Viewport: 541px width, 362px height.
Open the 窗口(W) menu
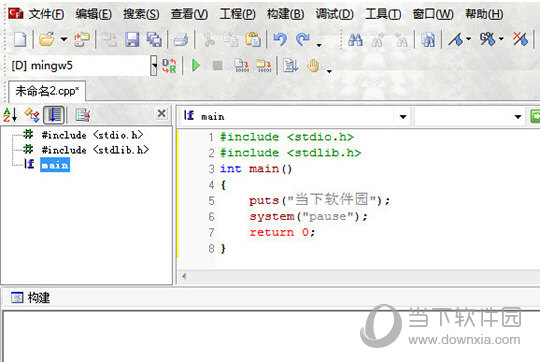pyautogui.click(x=433, y=14)
